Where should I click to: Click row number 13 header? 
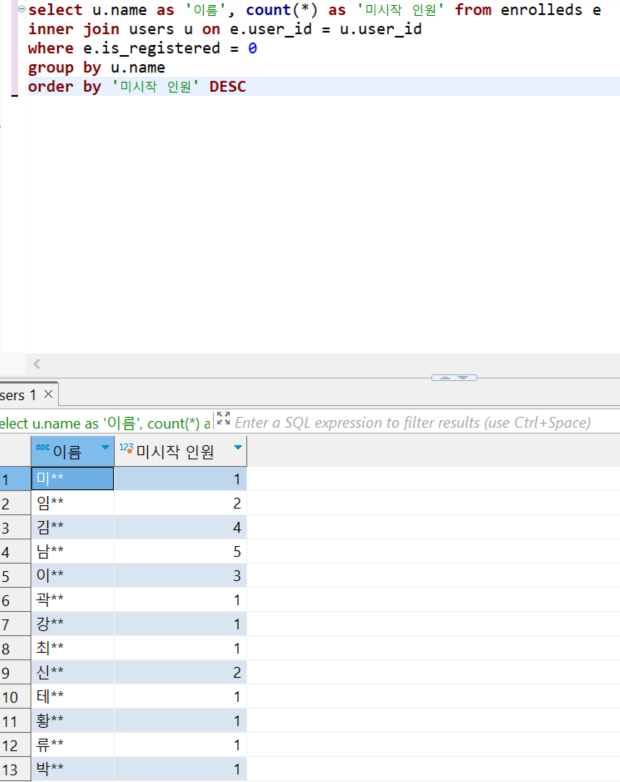click(15, 769)
